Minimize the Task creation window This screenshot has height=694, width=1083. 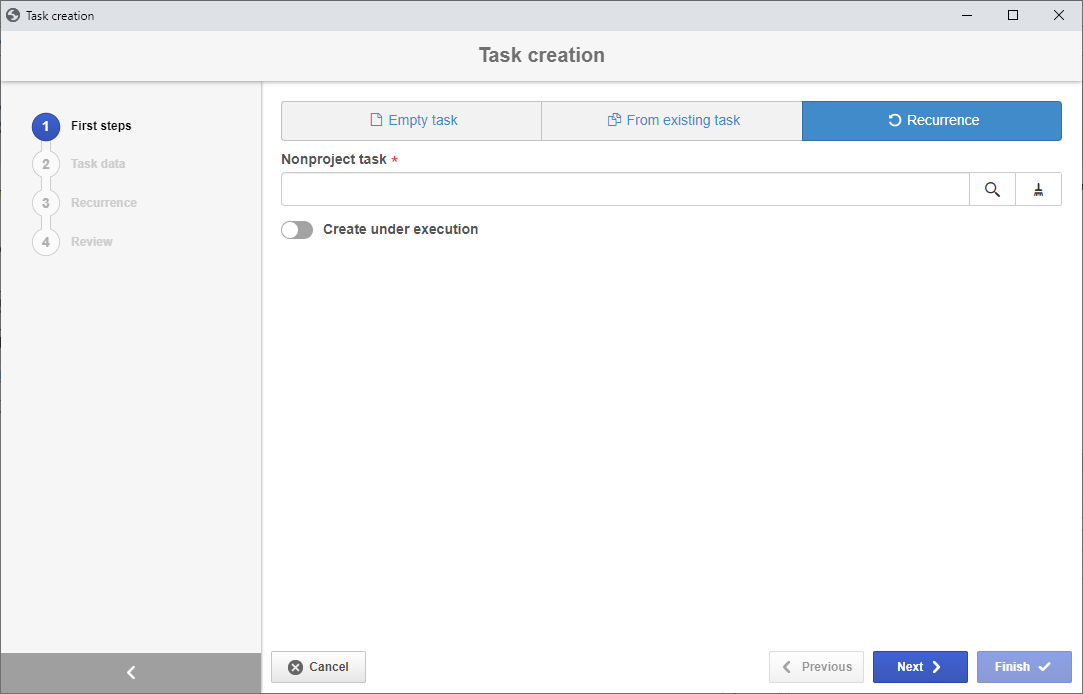point(967,15)
